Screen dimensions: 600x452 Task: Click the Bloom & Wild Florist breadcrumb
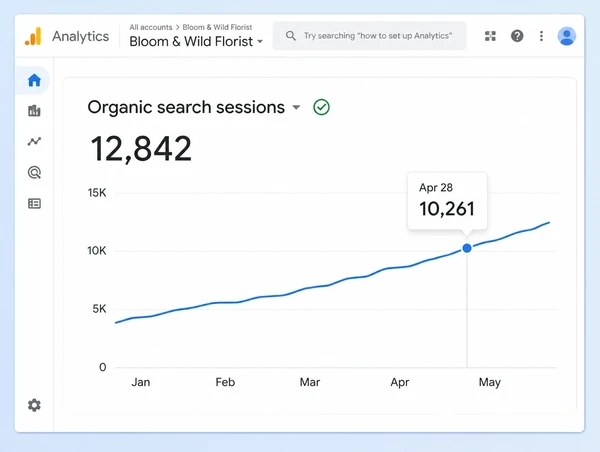(x=217, y=27)
